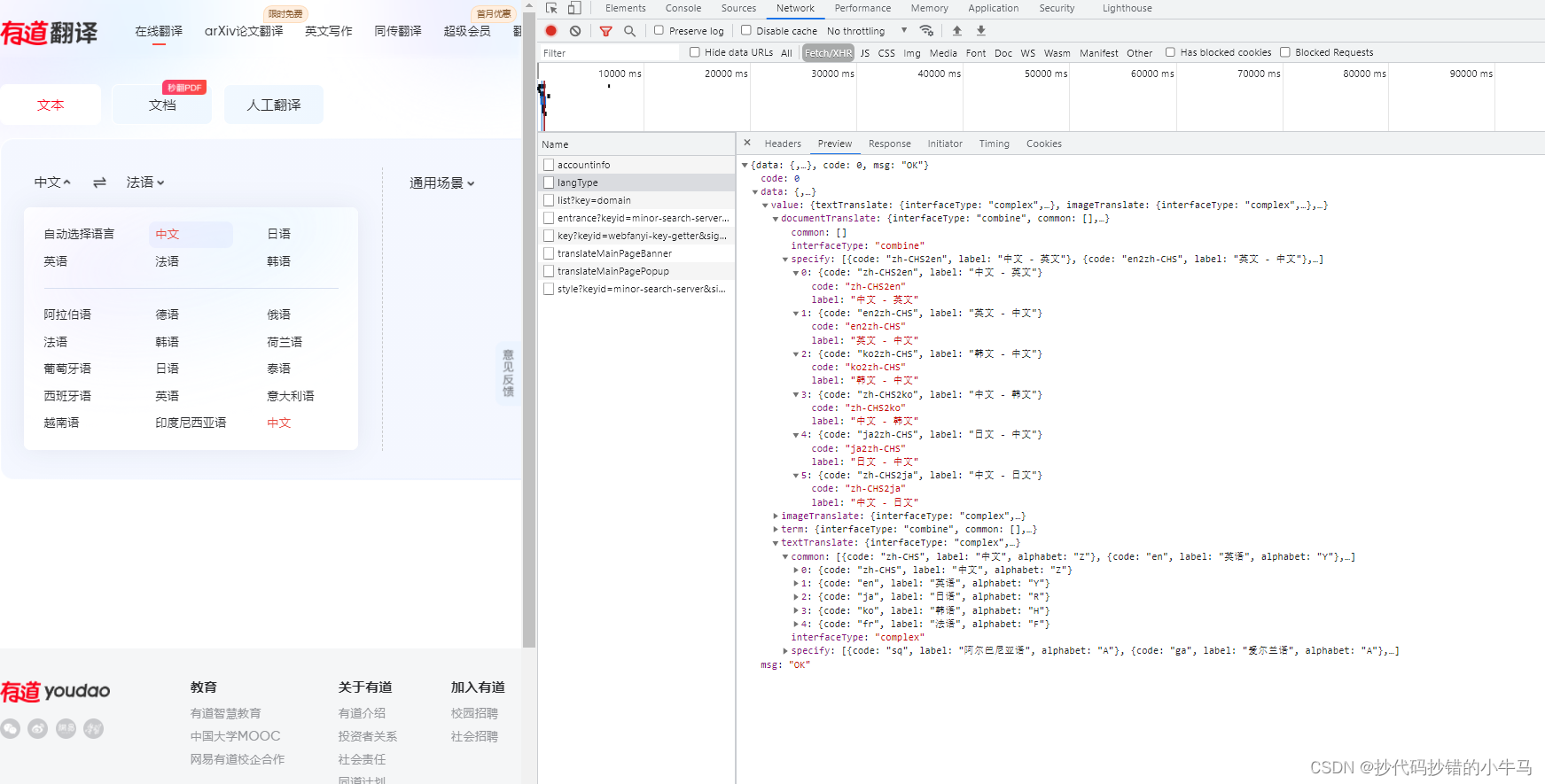1545x784 pixels.
Task: Check Has blocked cookies
Action: click(x=1170, y=52)
